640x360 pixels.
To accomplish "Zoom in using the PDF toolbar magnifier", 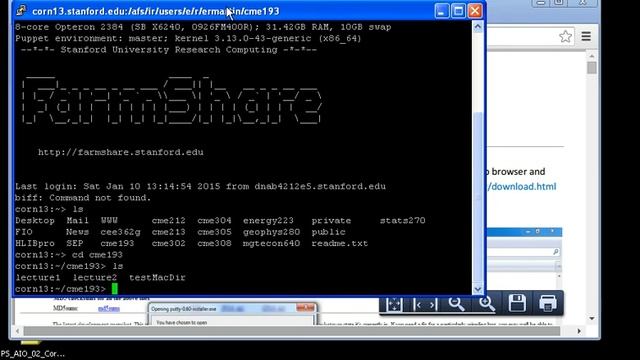I will point(487,304).
